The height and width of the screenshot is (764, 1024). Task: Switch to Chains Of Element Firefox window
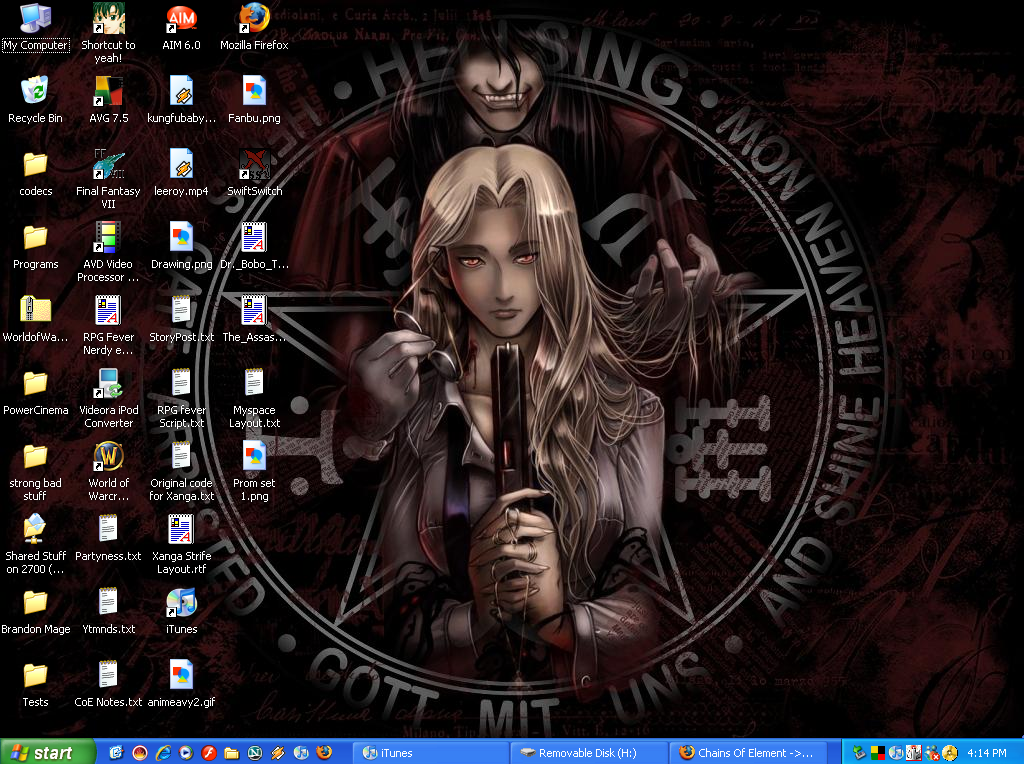coord(748,753)
